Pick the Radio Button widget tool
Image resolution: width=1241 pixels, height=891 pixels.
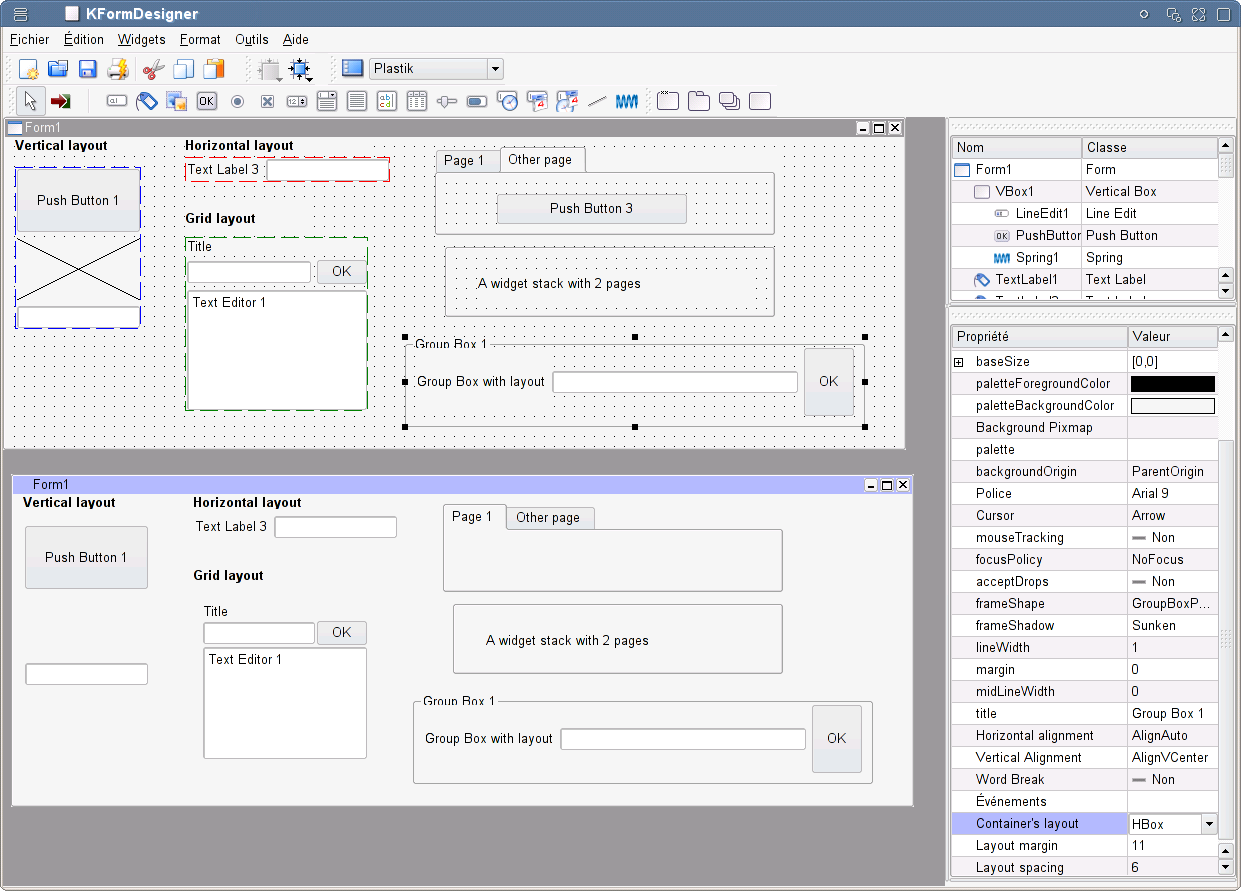(237, 101)
